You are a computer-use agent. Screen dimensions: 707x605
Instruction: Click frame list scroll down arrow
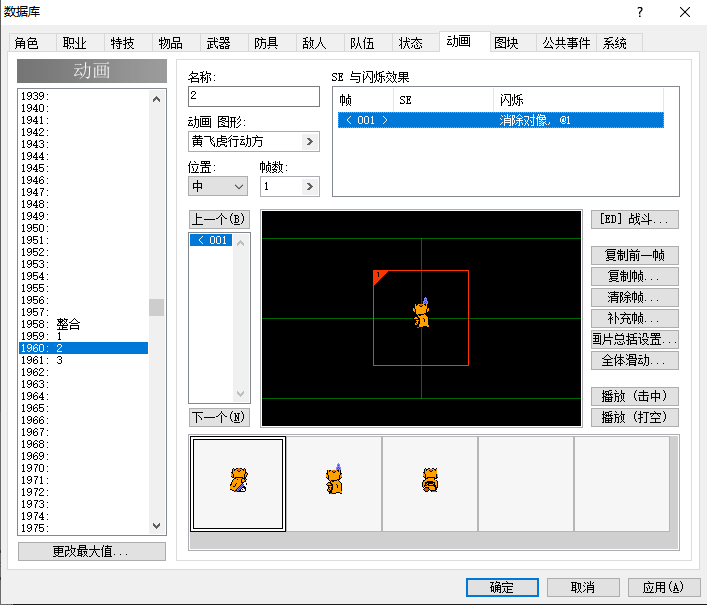pos(241,394)
